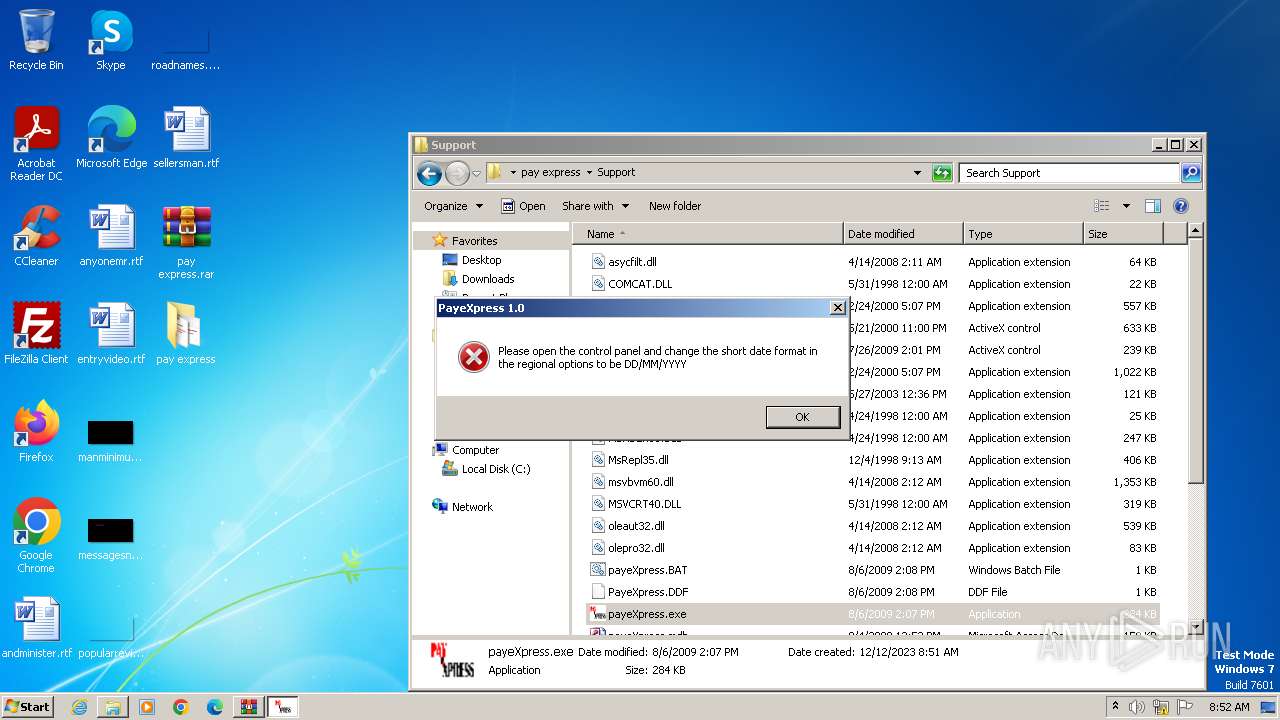Click the pay express breadcrumb segment
Viewport: 1280px width, 720px height.
[x=550, y=172]
